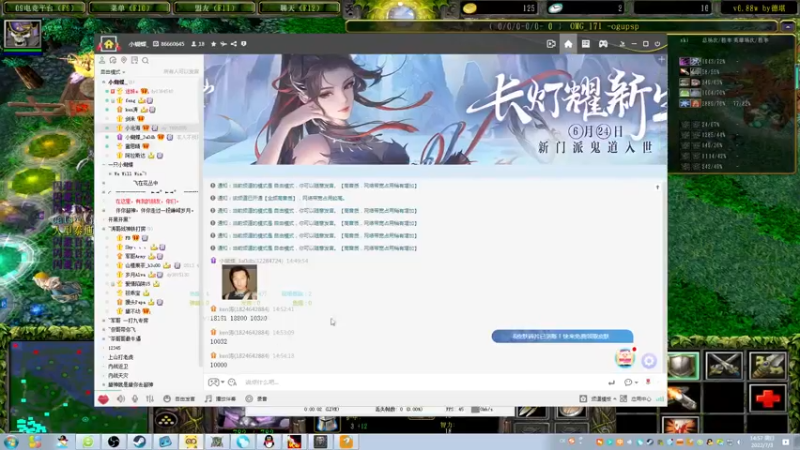Click the game chat F12 button
The image size is (800, 450).
(299, 8)
